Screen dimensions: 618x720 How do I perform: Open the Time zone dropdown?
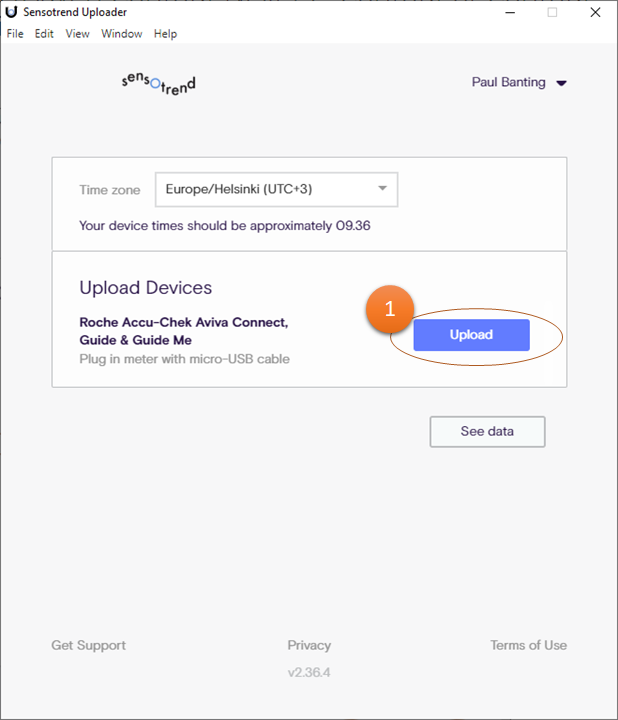coord(275,189)
